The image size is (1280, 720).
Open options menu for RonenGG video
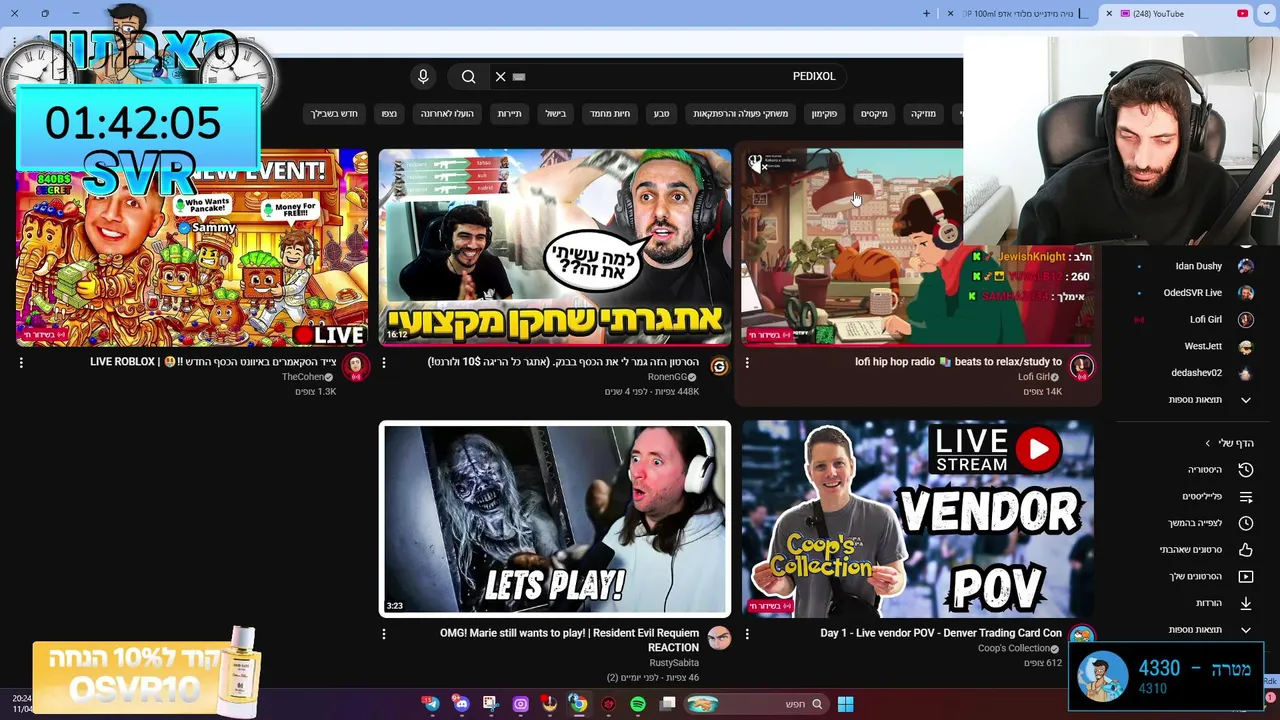point(384,363)
